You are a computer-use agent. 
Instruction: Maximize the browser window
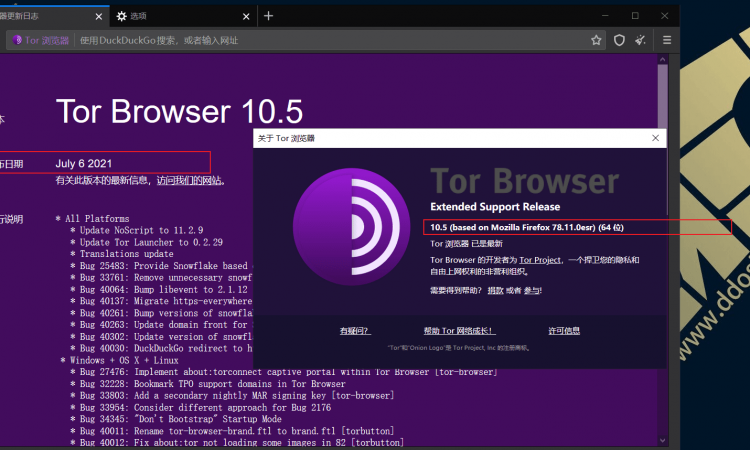pyautogui.click(x=635, y=16)
